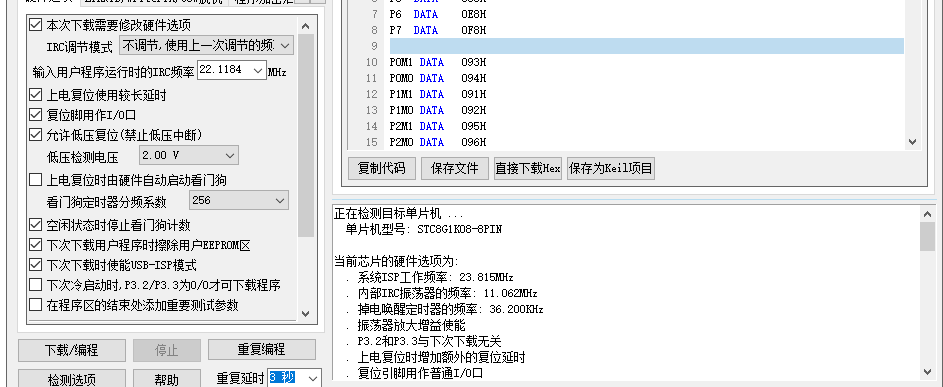
Task: Click the 'IRC调节模式' label
Action: coord(79,47)
